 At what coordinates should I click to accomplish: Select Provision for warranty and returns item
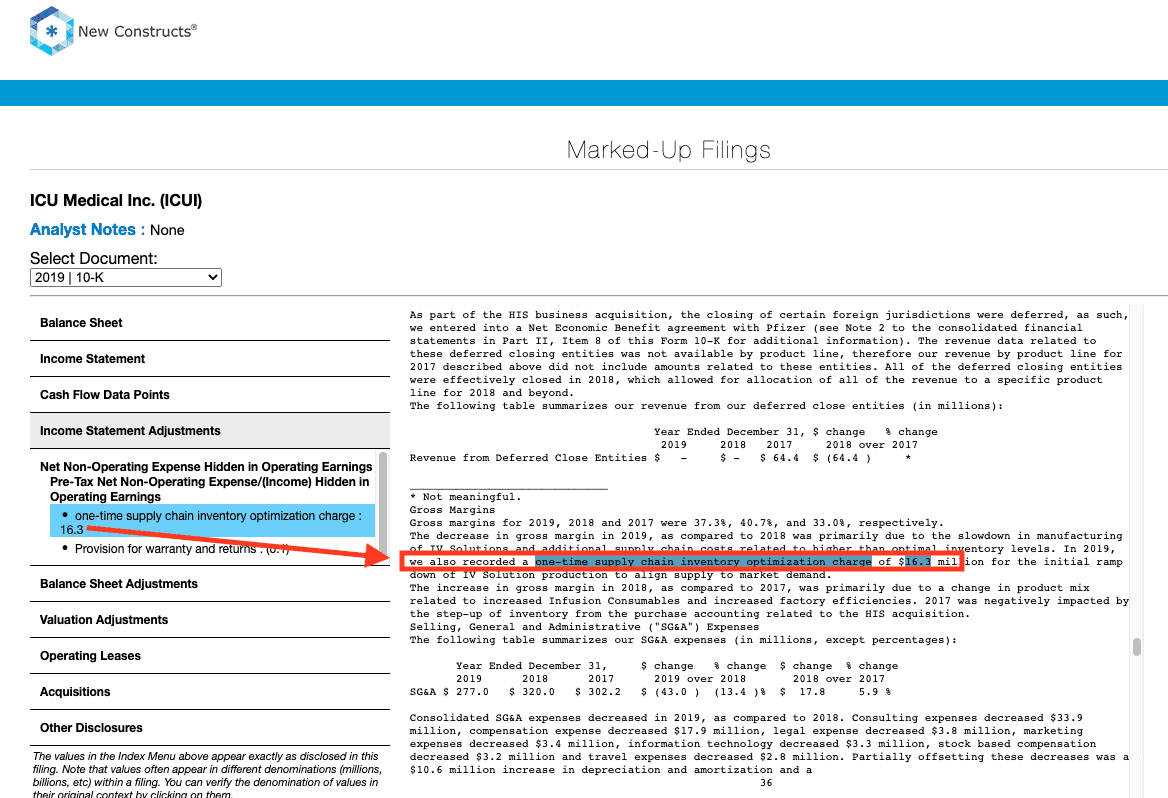tap(182, 548)
